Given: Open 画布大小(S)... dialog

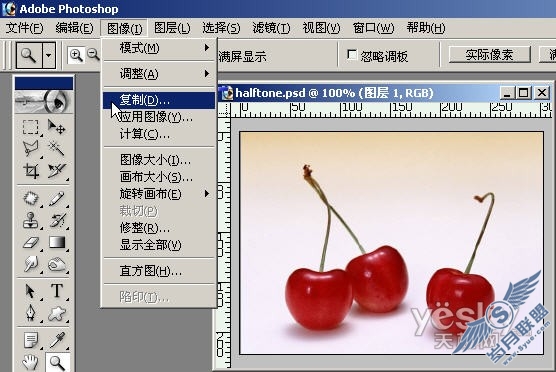Looking at the screenshot, I should [159, 177].
